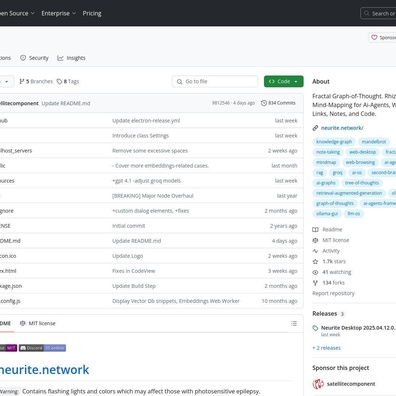Open the MIT license tab
Viewport: 396px width, 396px height.
pyautogui.click(x=38, y=323)
